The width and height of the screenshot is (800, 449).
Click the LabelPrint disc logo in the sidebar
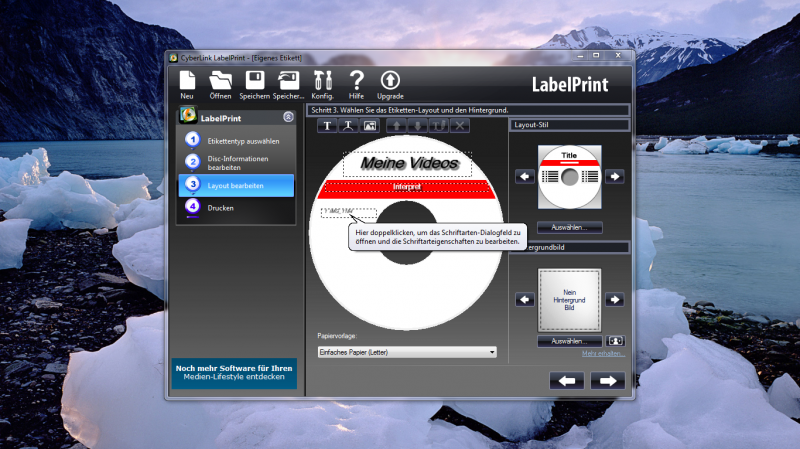(x=188, y=115)
